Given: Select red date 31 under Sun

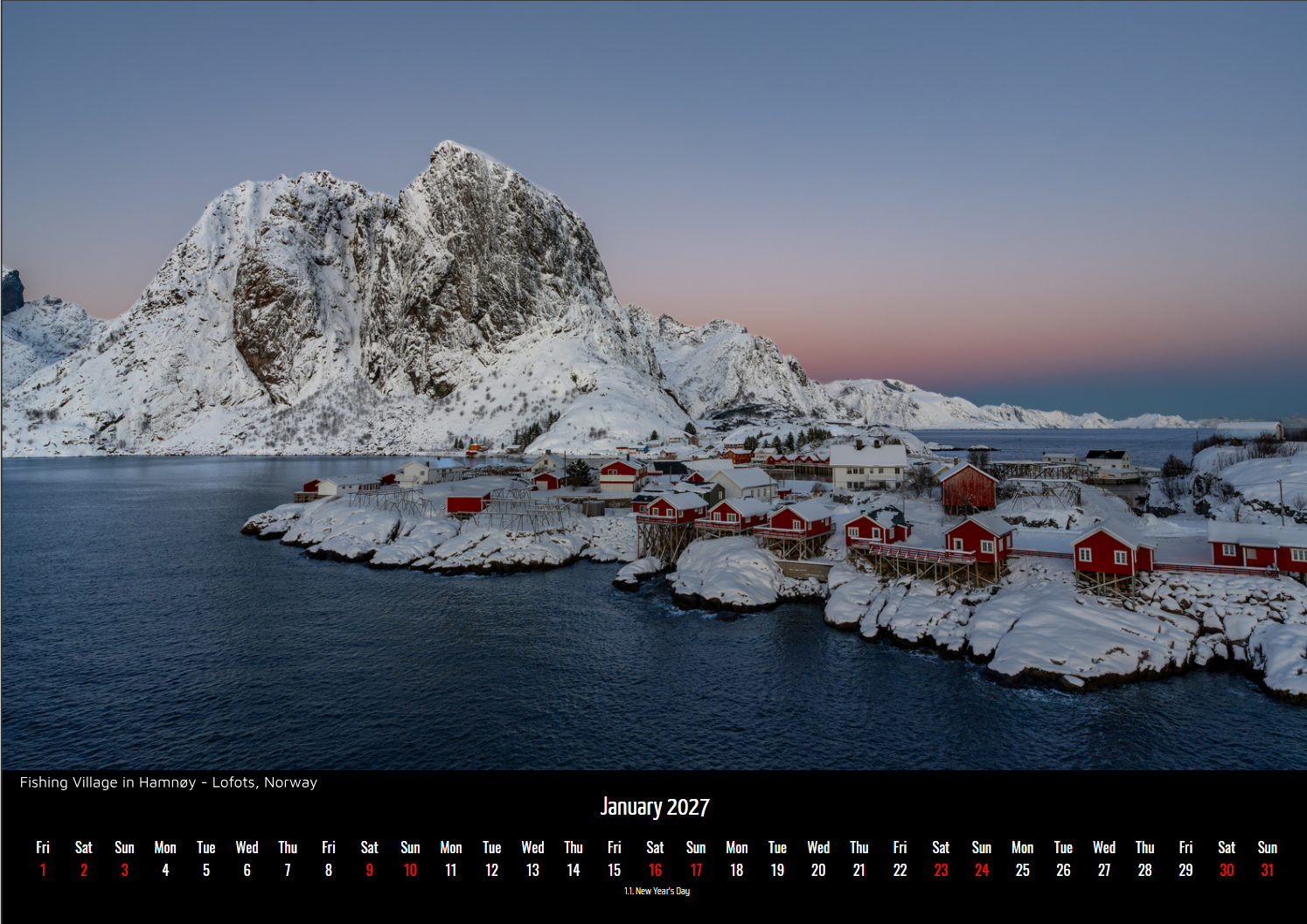Looking at the screenshot, I should (1267, 870).
